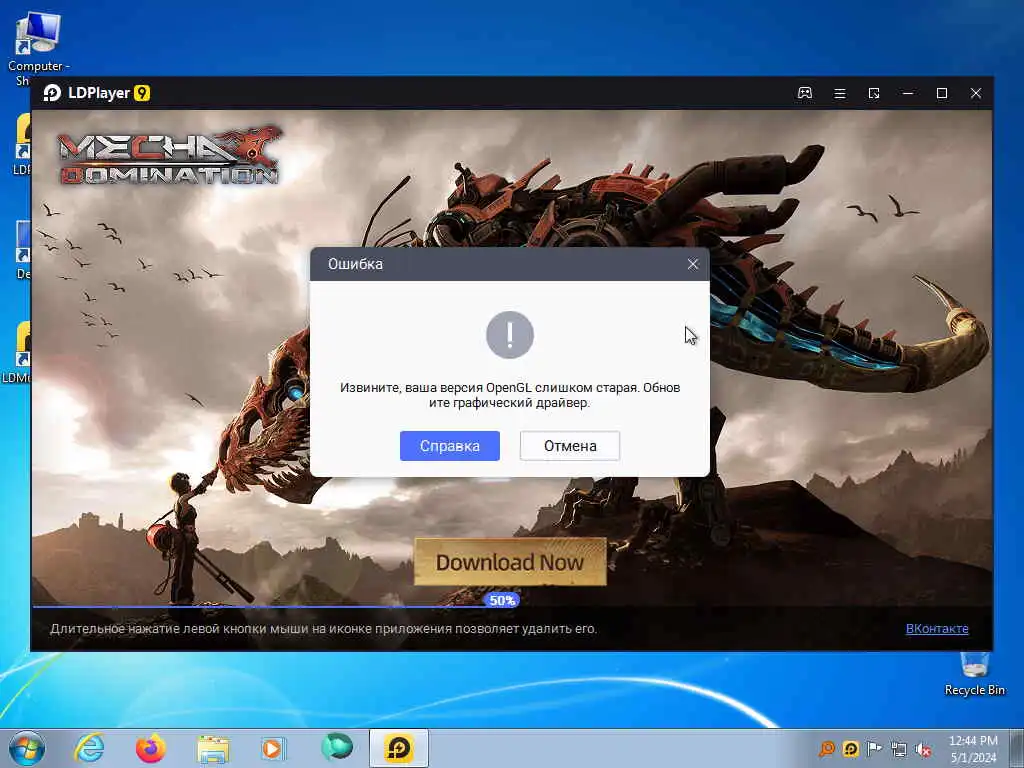Click the Mecha Domination logo

coord(170,156)
